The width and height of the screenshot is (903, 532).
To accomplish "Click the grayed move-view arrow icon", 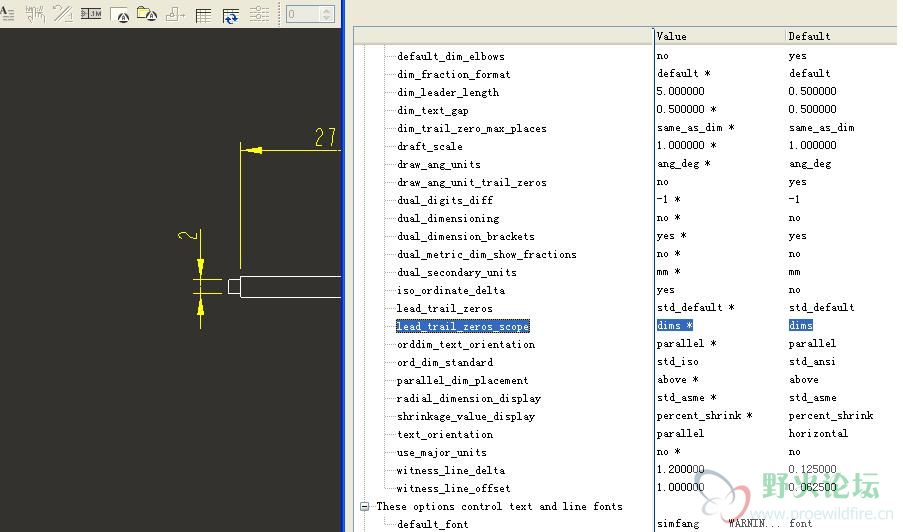I will (x=175, y=14).
